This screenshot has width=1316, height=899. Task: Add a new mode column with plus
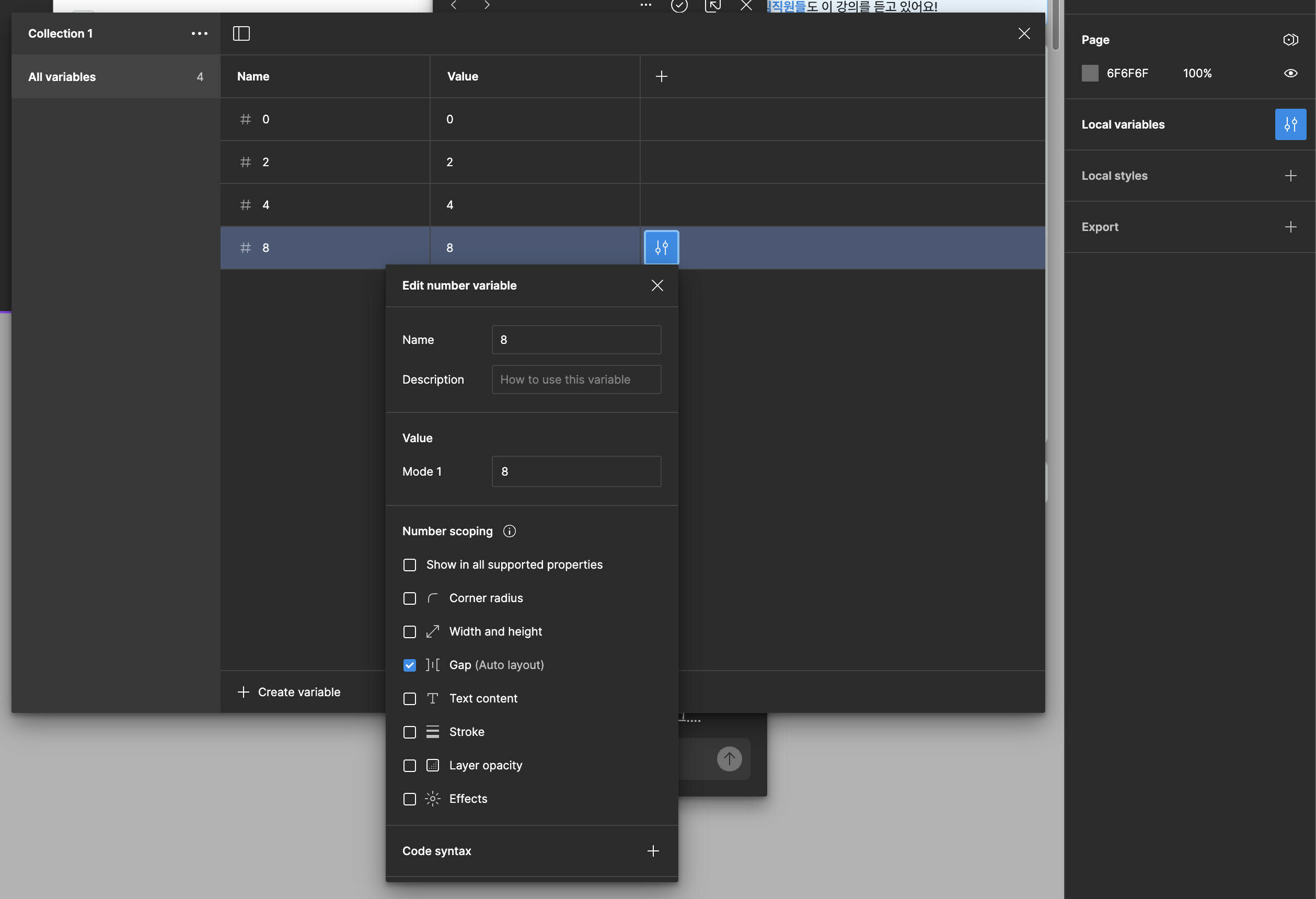coord(662,76)
